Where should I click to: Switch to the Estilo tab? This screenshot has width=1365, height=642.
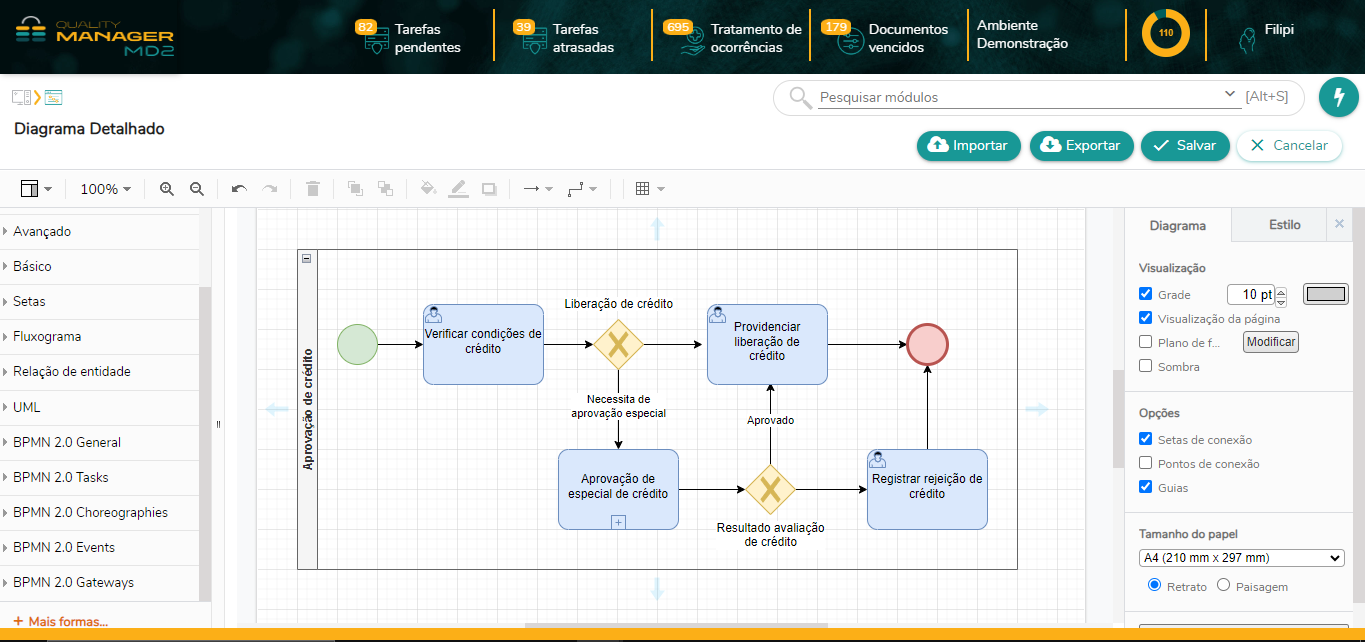[x=1284, y=225]
